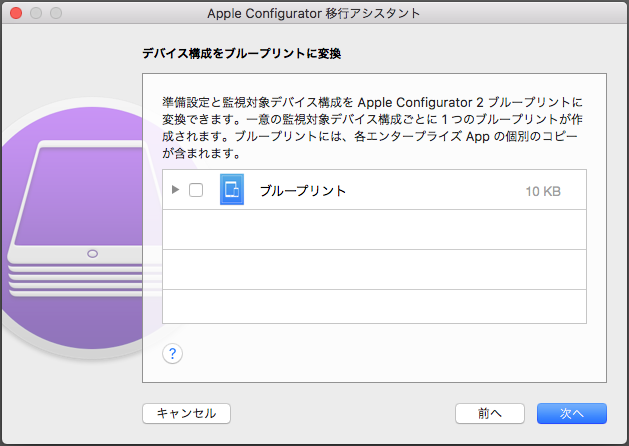Select the ブループリント row label
The height and width of the screenshot is (446, 629).
pos(303,191)
